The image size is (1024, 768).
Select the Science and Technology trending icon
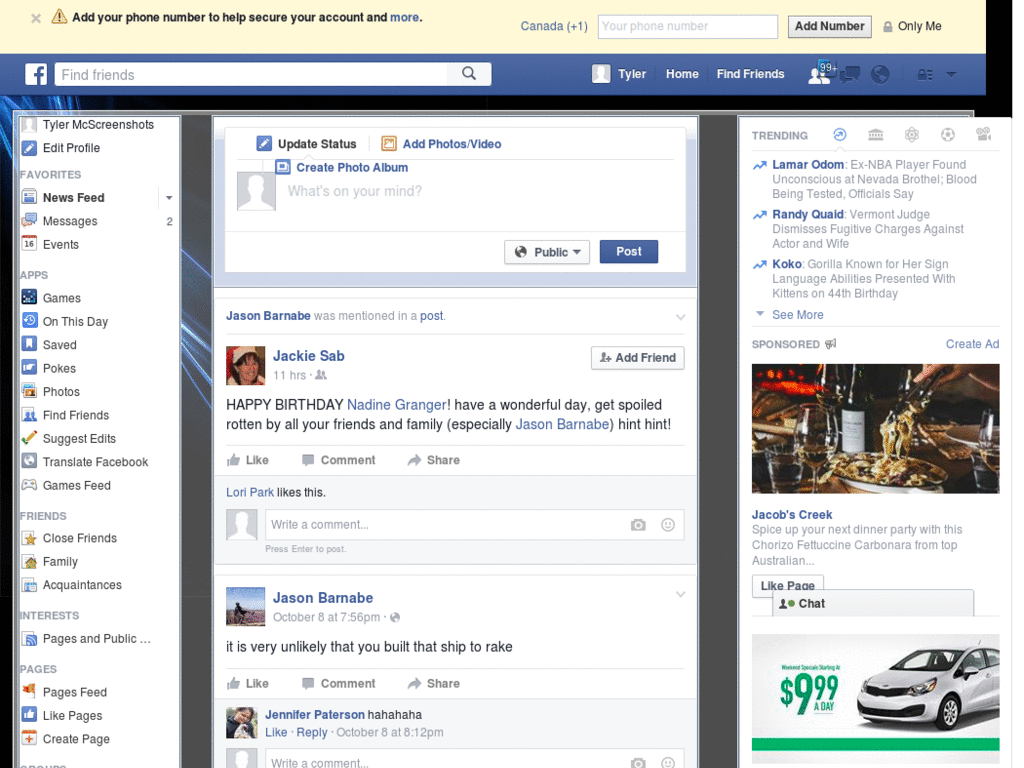(912, 135)
